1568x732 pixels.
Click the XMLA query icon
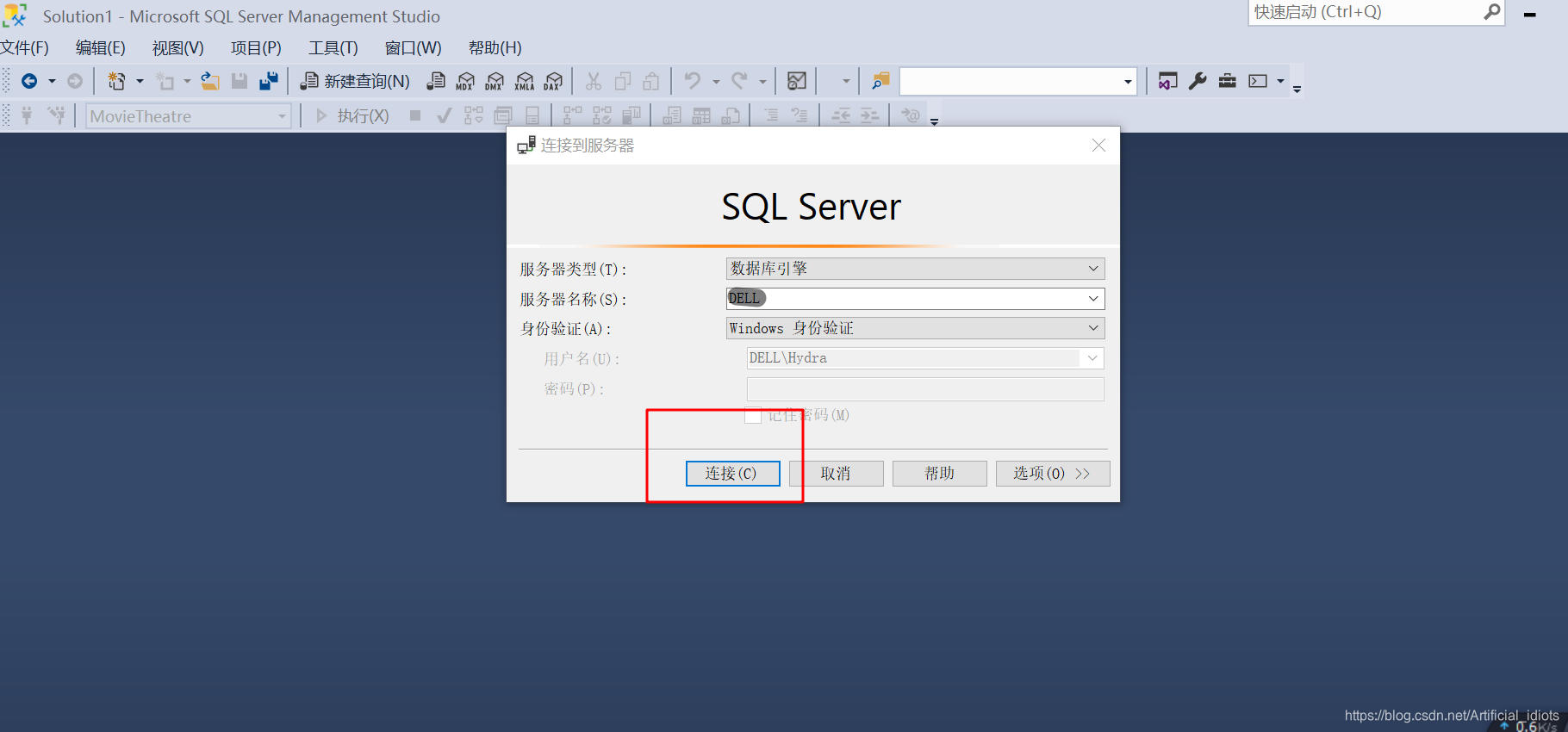click(x=525, y=81)
